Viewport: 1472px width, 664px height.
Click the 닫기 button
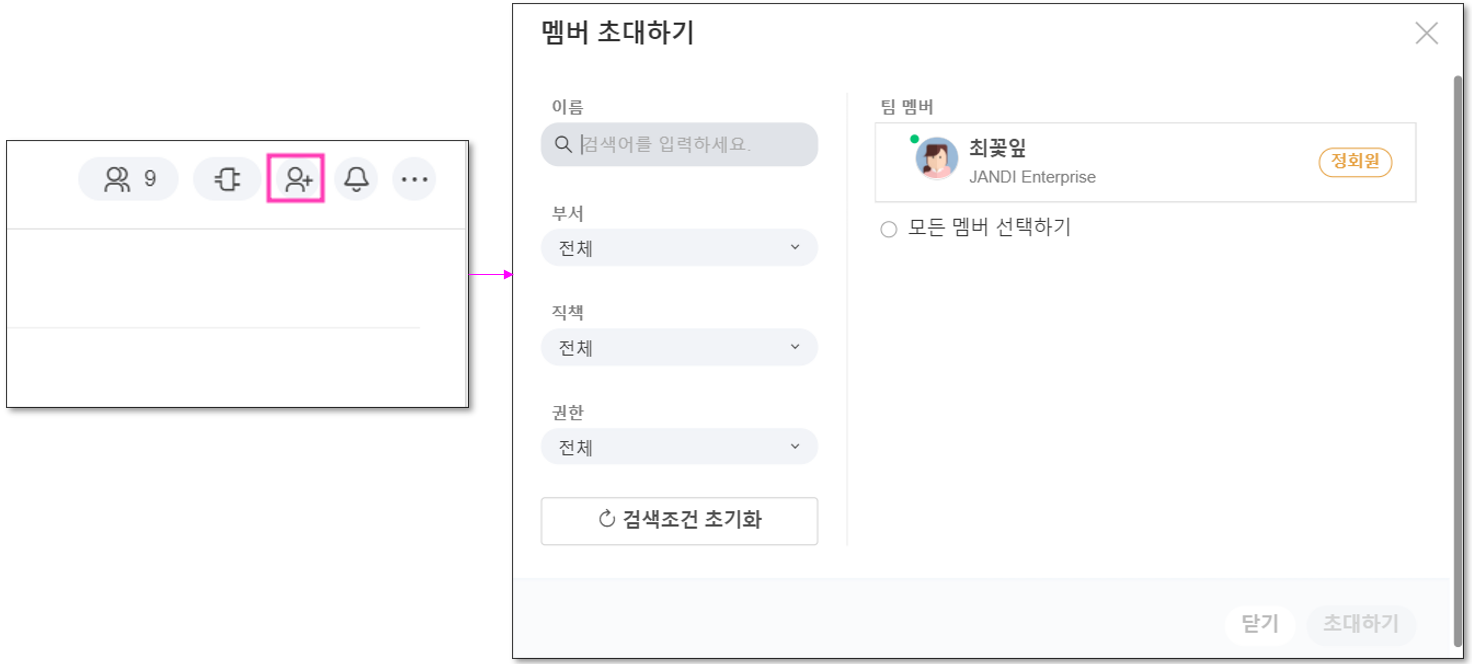click(1260, 624)
